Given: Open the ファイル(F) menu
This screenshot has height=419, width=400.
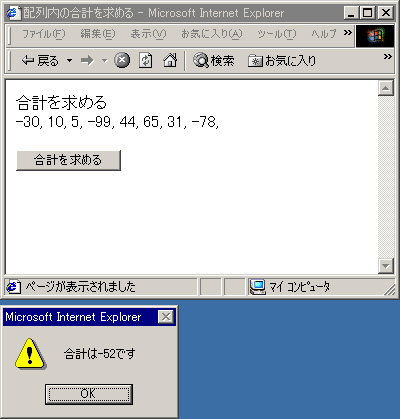Looking at the screenshot, I should [44, 34].
